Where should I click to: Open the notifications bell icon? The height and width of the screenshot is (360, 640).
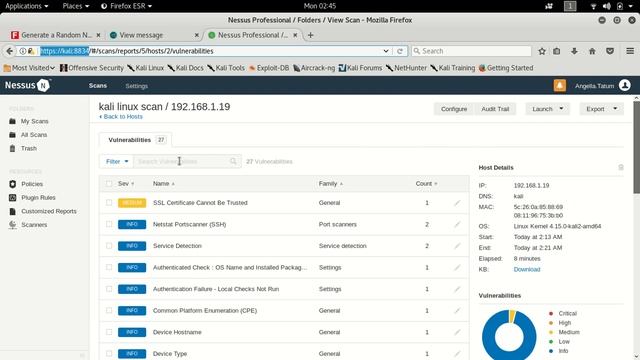point(560,86)
